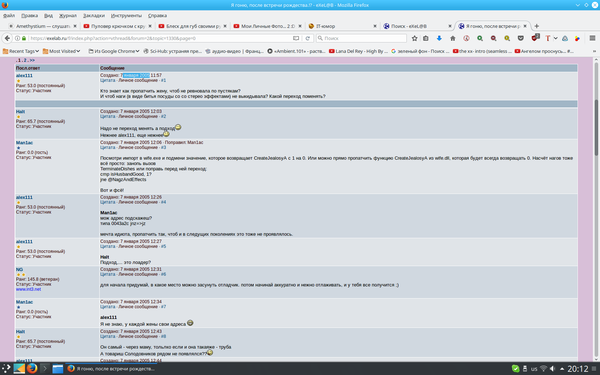Open Reader view icon in address bar

296,38
